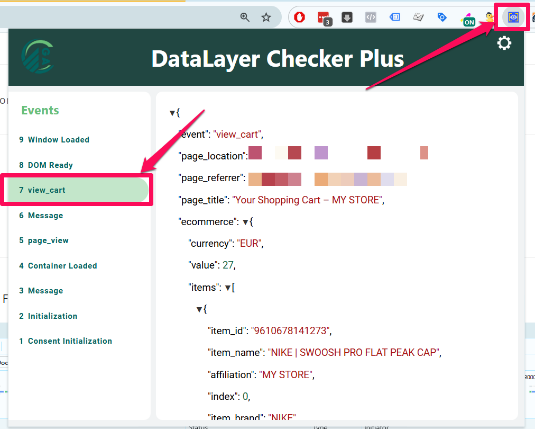Select the 9 Window Loaded event
The height and width of the screenshot is (429, 535).
pyautogui.click(x=54, y=140)
